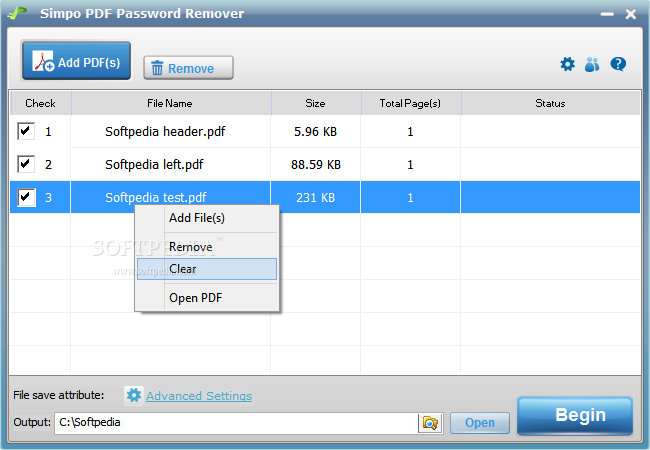Click the Add PDF(s) button
Screen dimensions: 650x450
pos(76,61)
